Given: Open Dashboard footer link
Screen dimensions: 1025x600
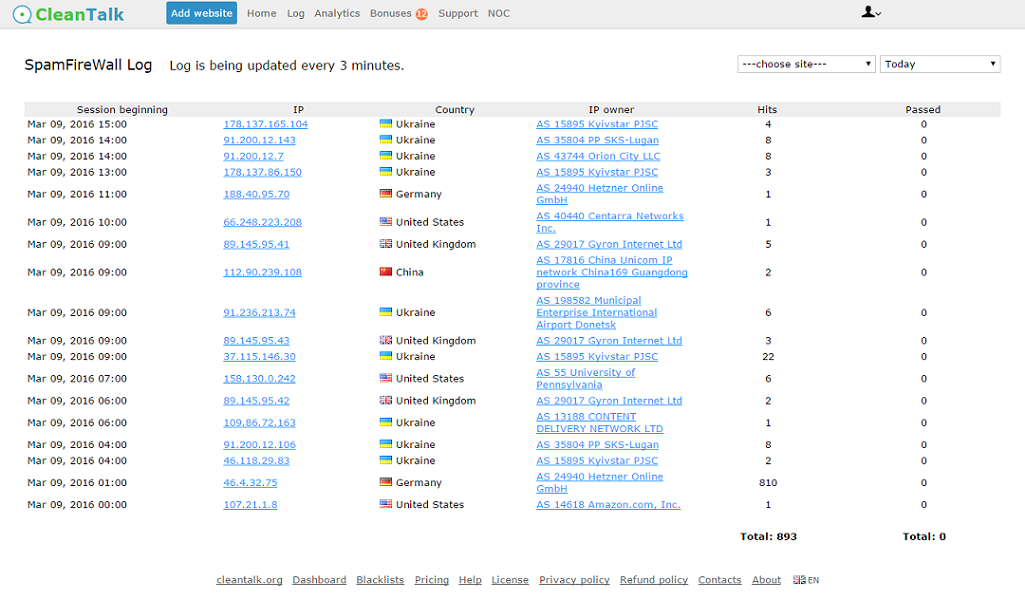Looking at the screenshot, I should (x=319, y=580).
